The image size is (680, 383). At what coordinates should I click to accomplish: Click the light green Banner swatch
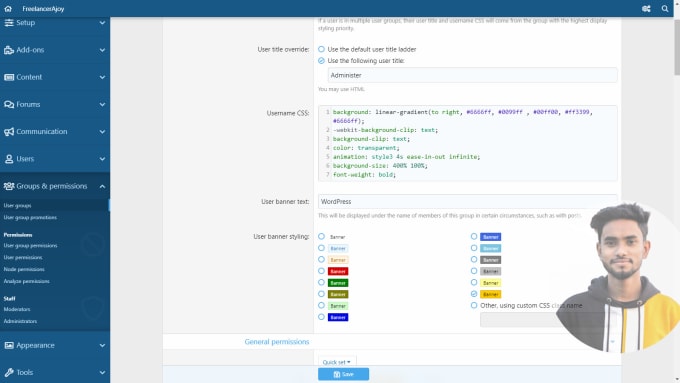click(x=338, y=306)
